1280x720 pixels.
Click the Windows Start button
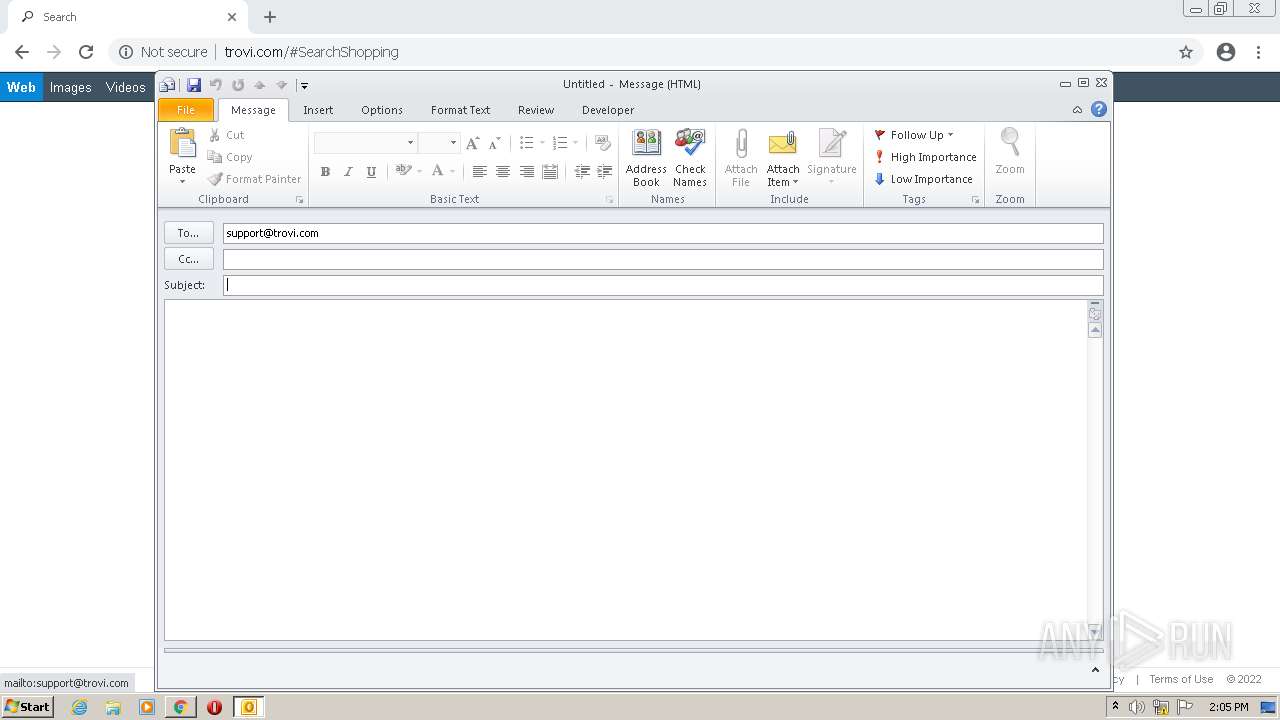click(x=28, y=706)
